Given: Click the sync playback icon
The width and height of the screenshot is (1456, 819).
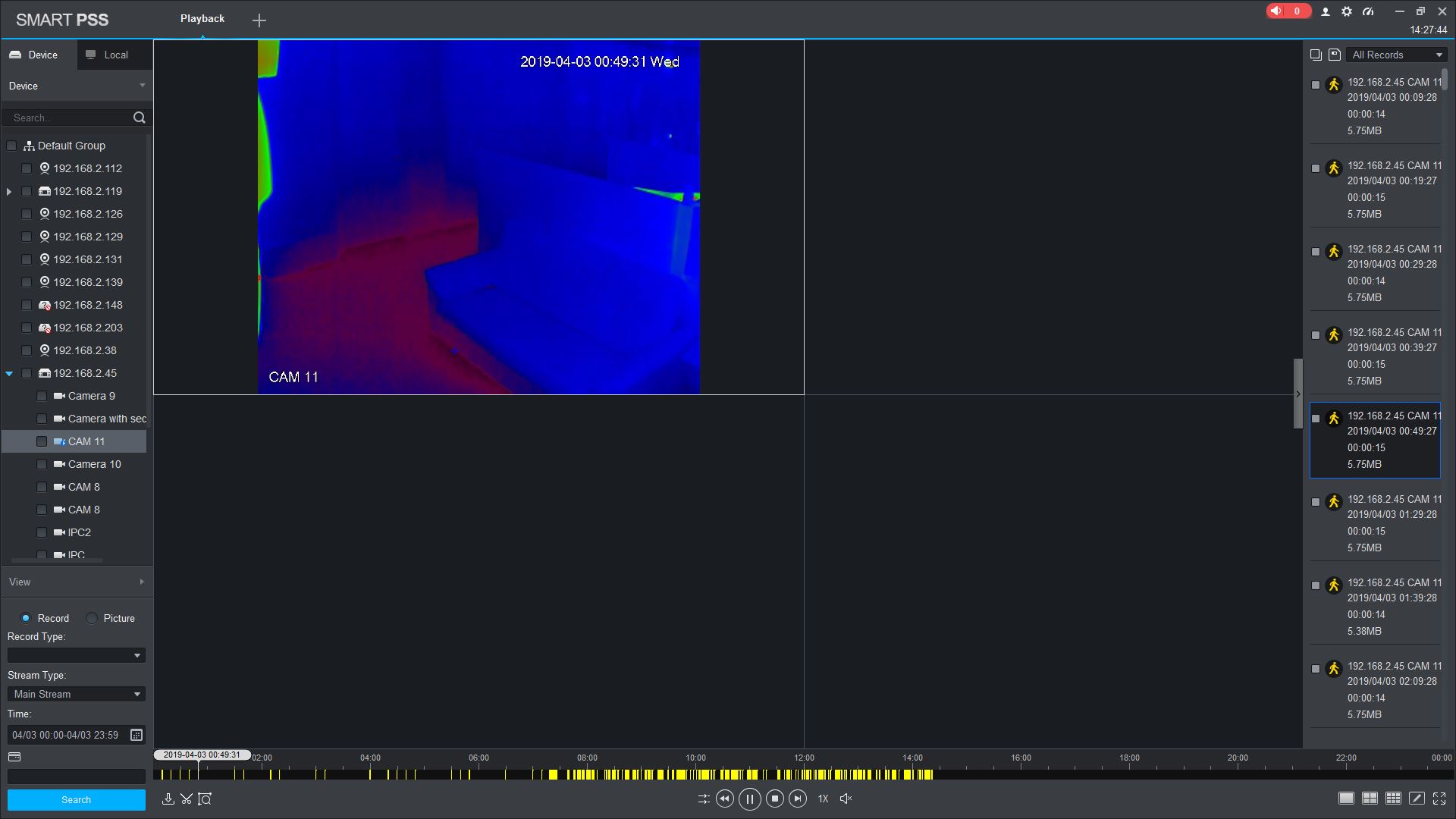Looking at the screenshot, I should 703,799.
